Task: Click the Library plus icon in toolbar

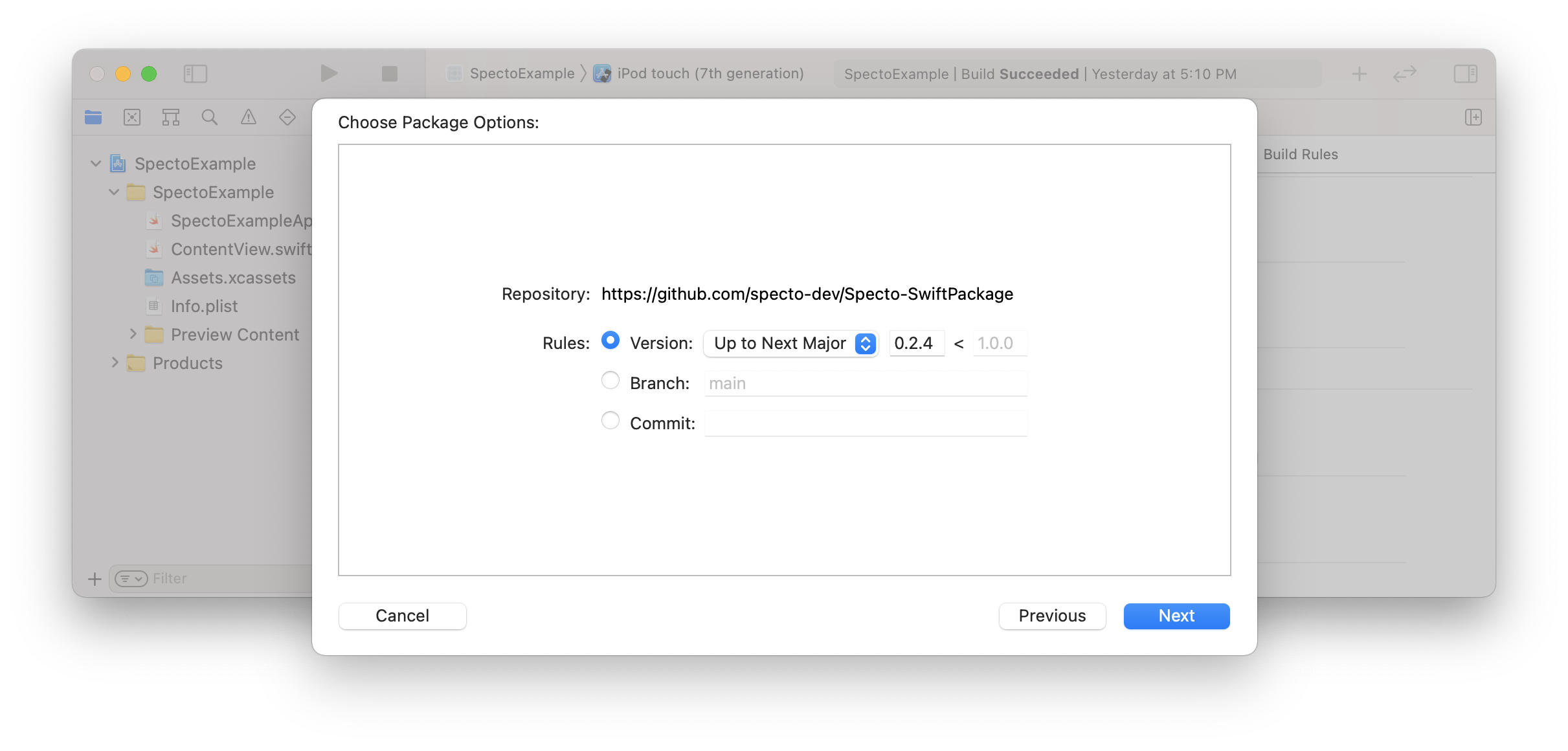Action: click(1360, 74)
